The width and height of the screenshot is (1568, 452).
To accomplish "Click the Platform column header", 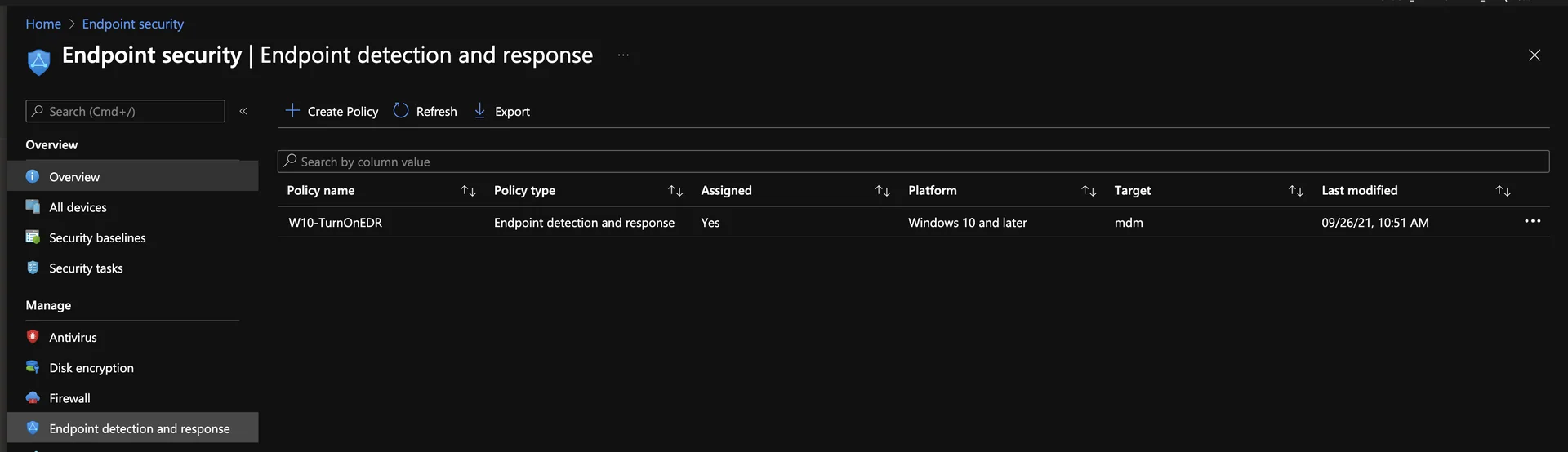I will tap(932, 190).
